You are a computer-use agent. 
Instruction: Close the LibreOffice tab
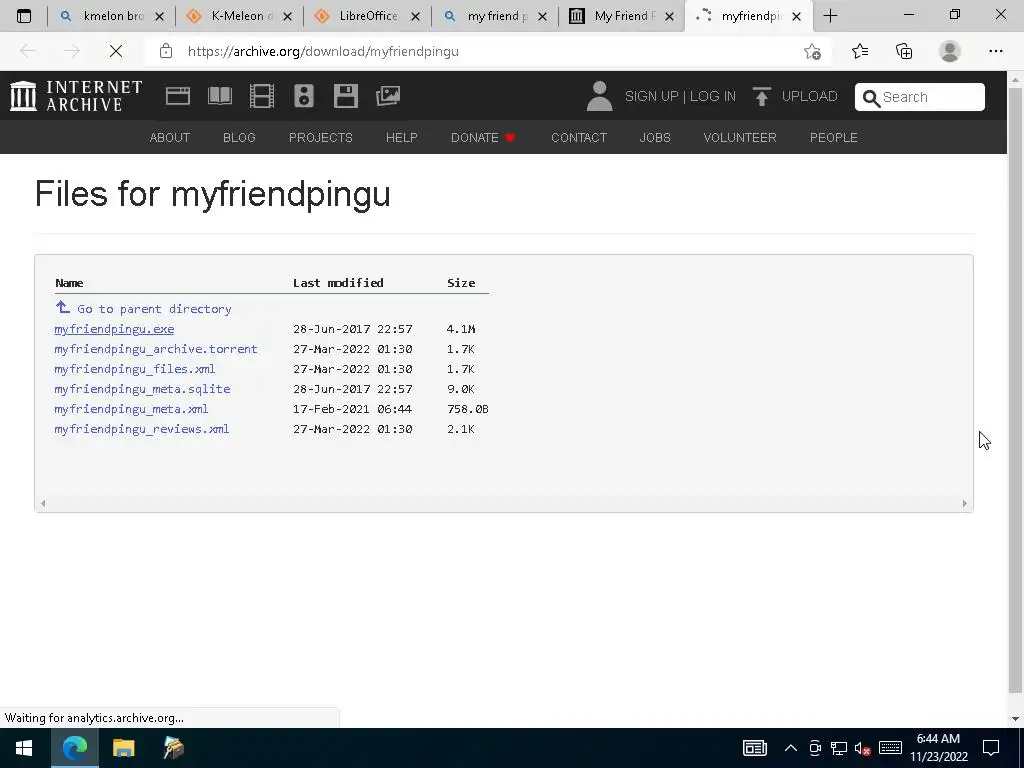(x=415, y=16)
